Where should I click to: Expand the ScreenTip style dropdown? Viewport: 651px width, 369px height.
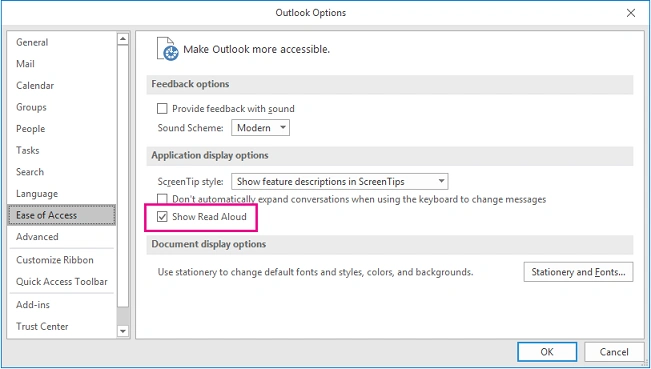click(x=340, y=181)
